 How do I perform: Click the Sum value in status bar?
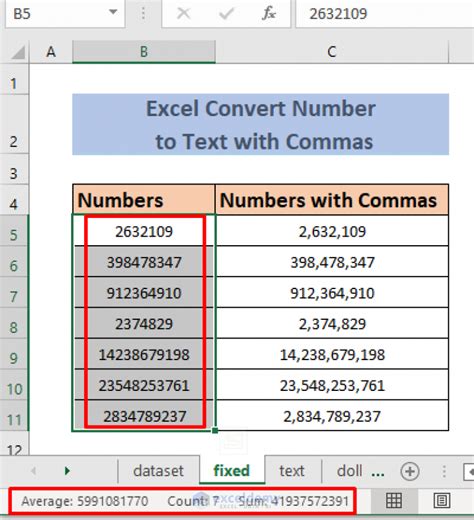click(x=293, y=501)
